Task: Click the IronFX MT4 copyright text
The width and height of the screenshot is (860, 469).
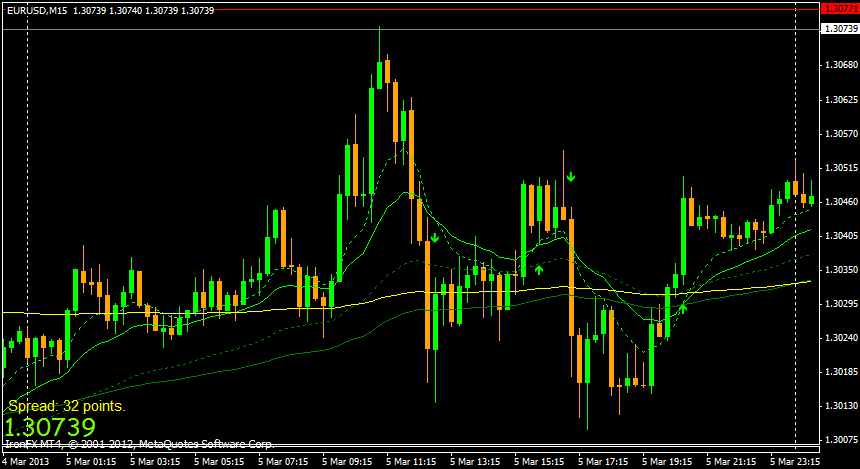Action: pos(139,442)
